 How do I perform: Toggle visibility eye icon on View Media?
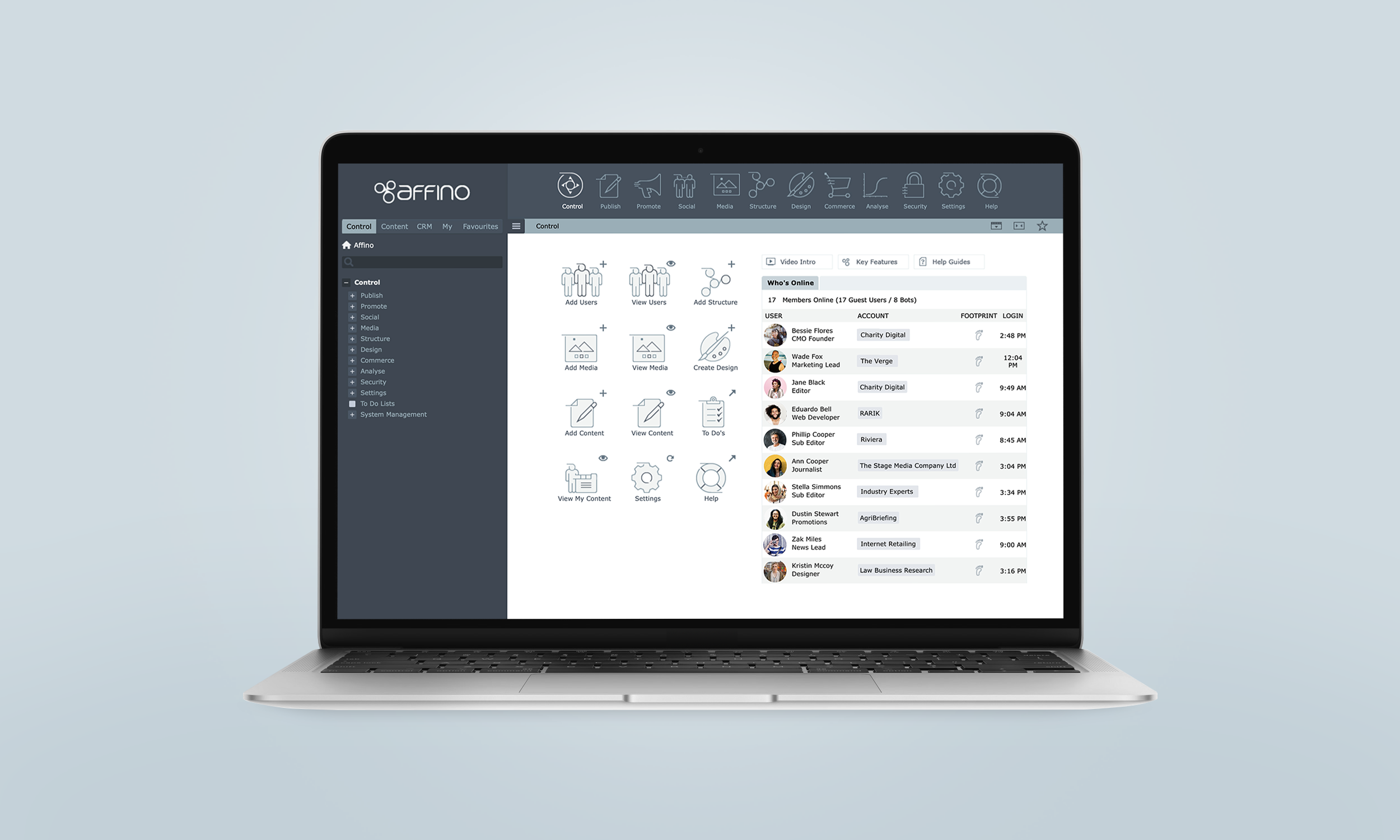[x=668, y=327]
